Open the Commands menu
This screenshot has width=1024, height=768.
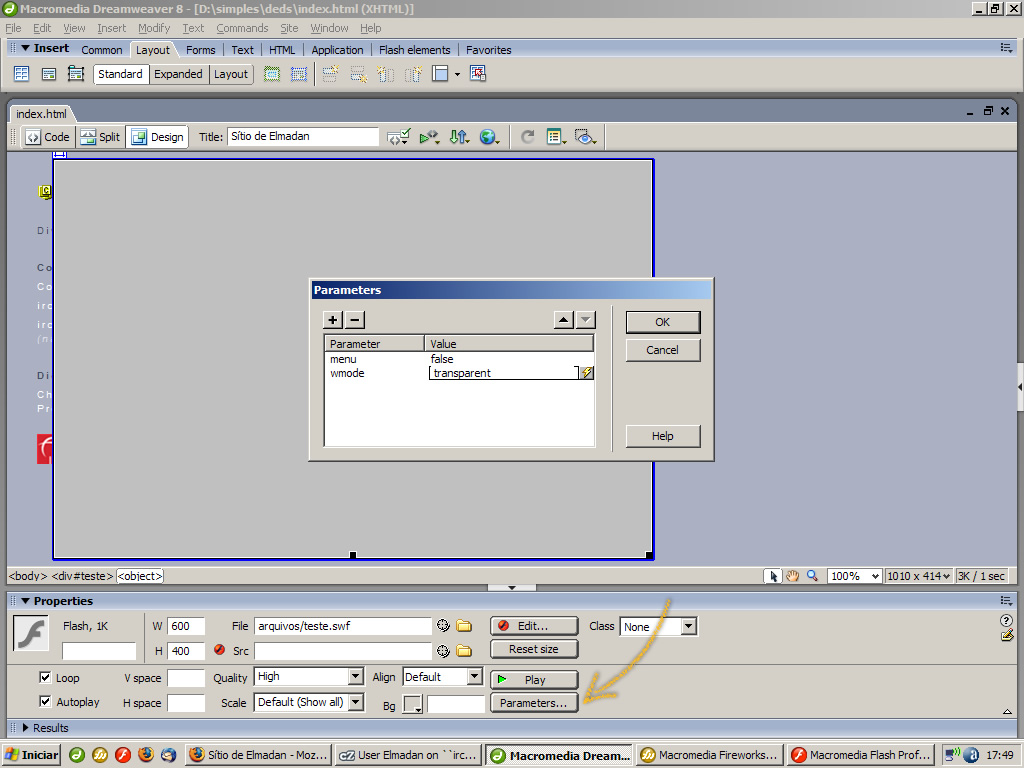(242, 28)
